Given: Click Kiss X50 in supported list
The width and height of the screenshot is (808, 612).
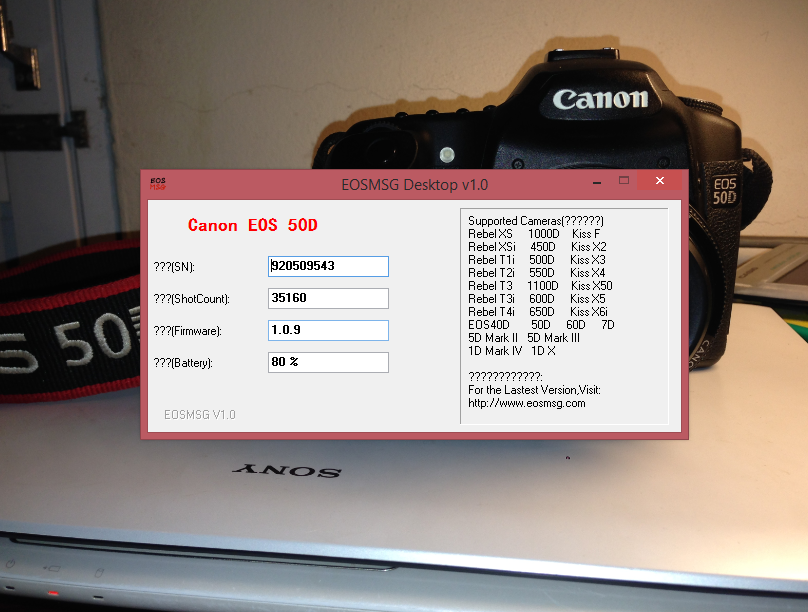Looking at the screenshot, I should pyautogui.click(x=592, y=286).
